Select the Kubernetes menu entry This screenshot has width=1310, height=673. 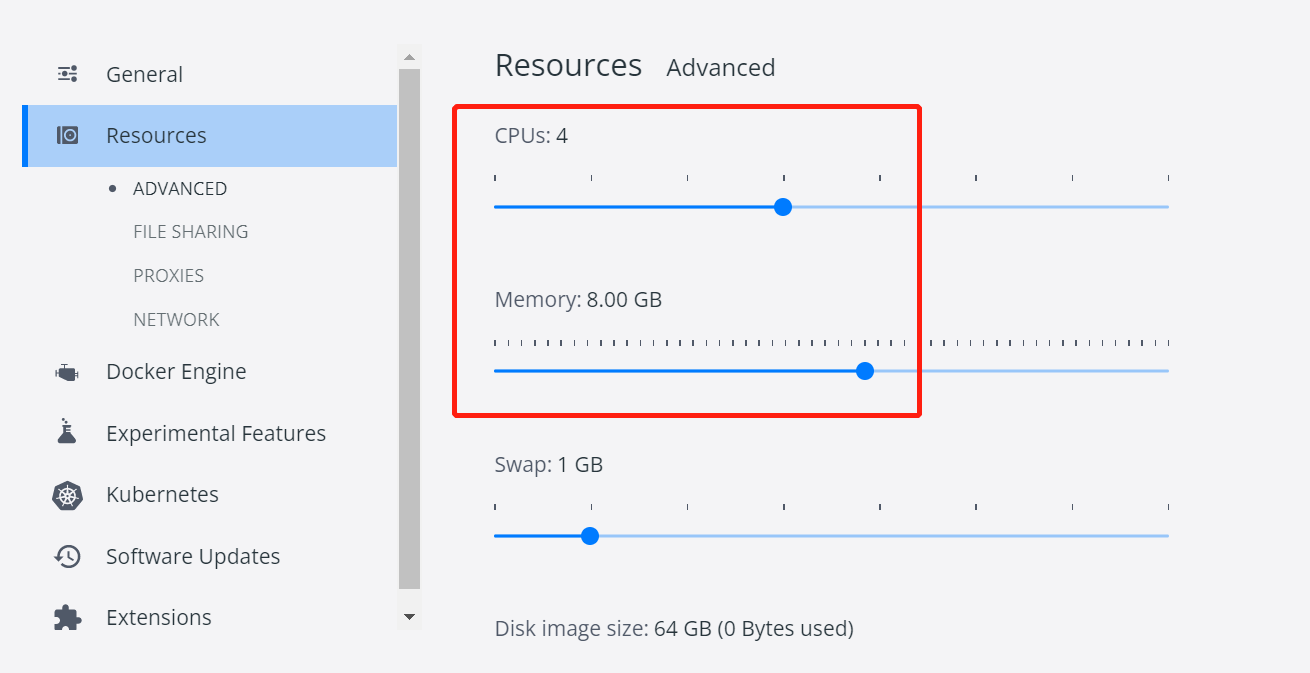tap(162, 495)
